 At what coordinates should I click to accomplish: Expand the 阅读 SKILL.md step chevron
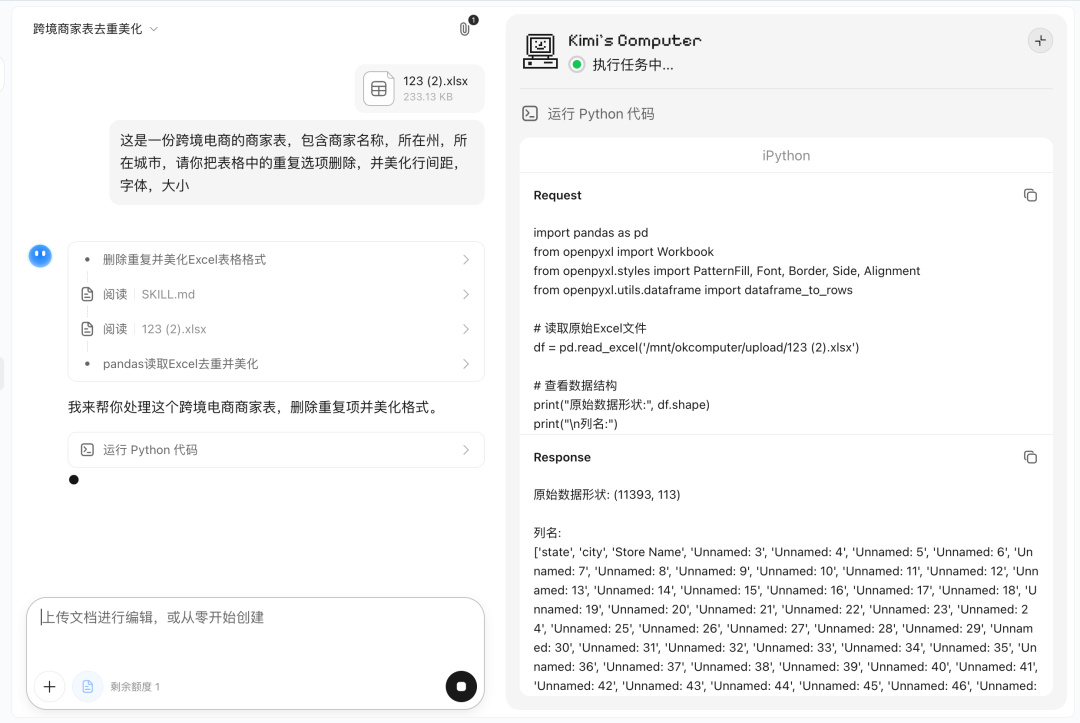466,295
